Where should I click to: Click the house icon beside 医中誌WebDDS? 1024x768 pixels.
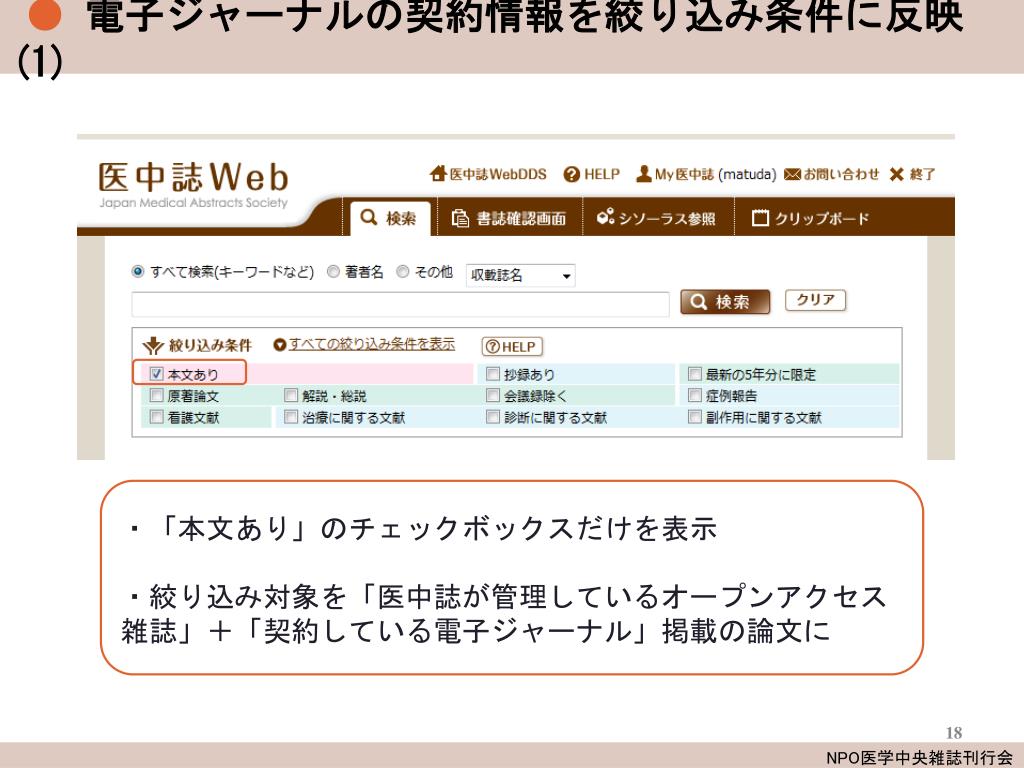pos(438,174)
